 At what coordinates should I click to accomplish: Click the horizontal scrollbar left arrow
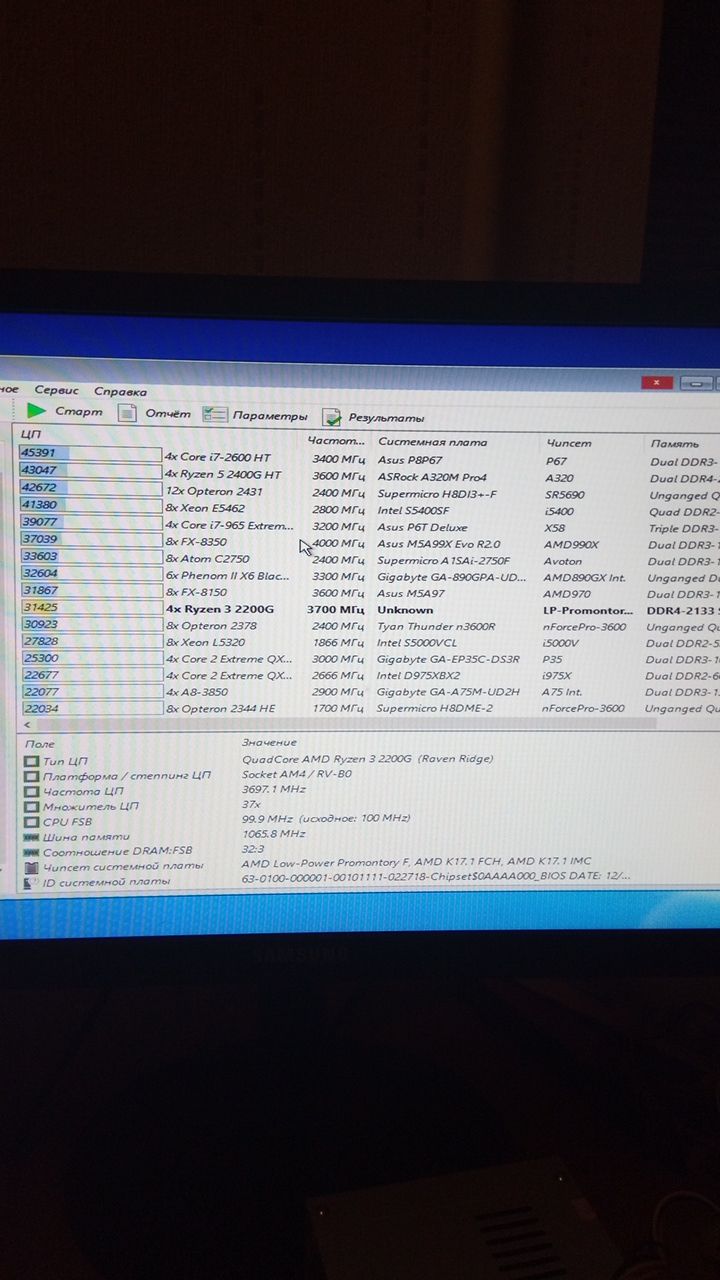[26, 724]
